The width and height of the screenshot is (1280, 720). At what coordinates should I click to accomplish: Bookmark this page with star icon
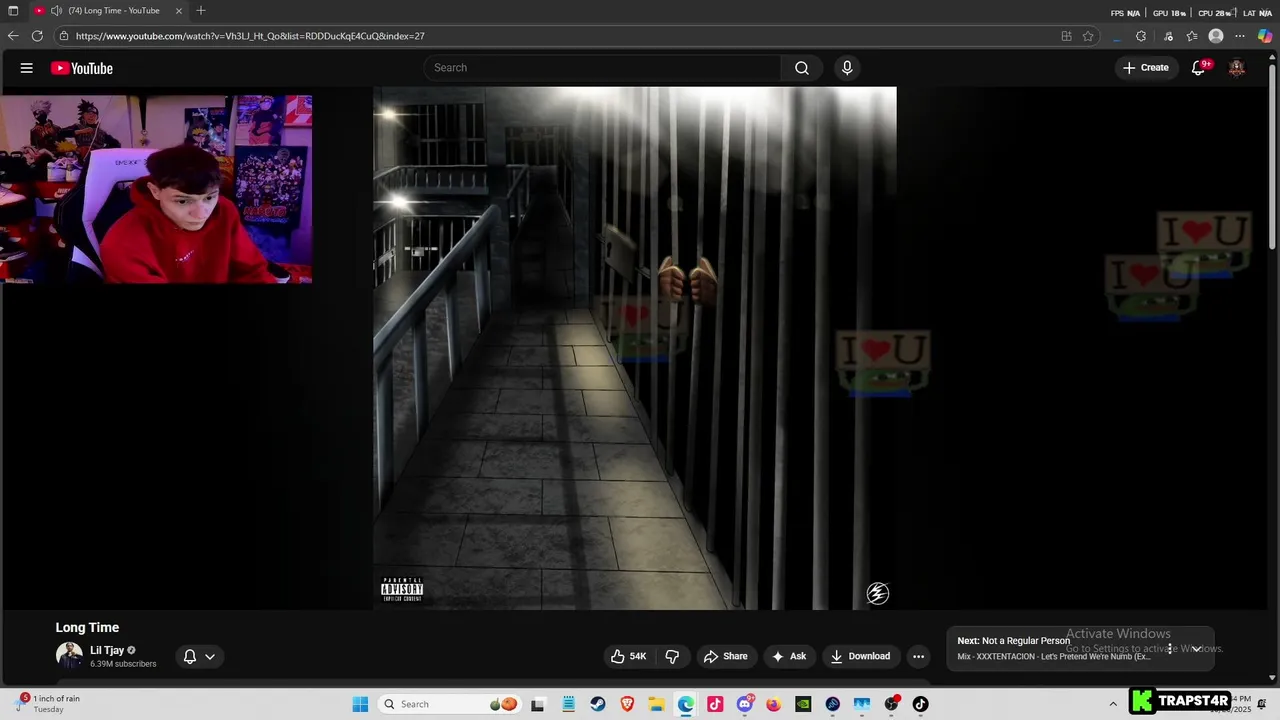coord(1088,36)
